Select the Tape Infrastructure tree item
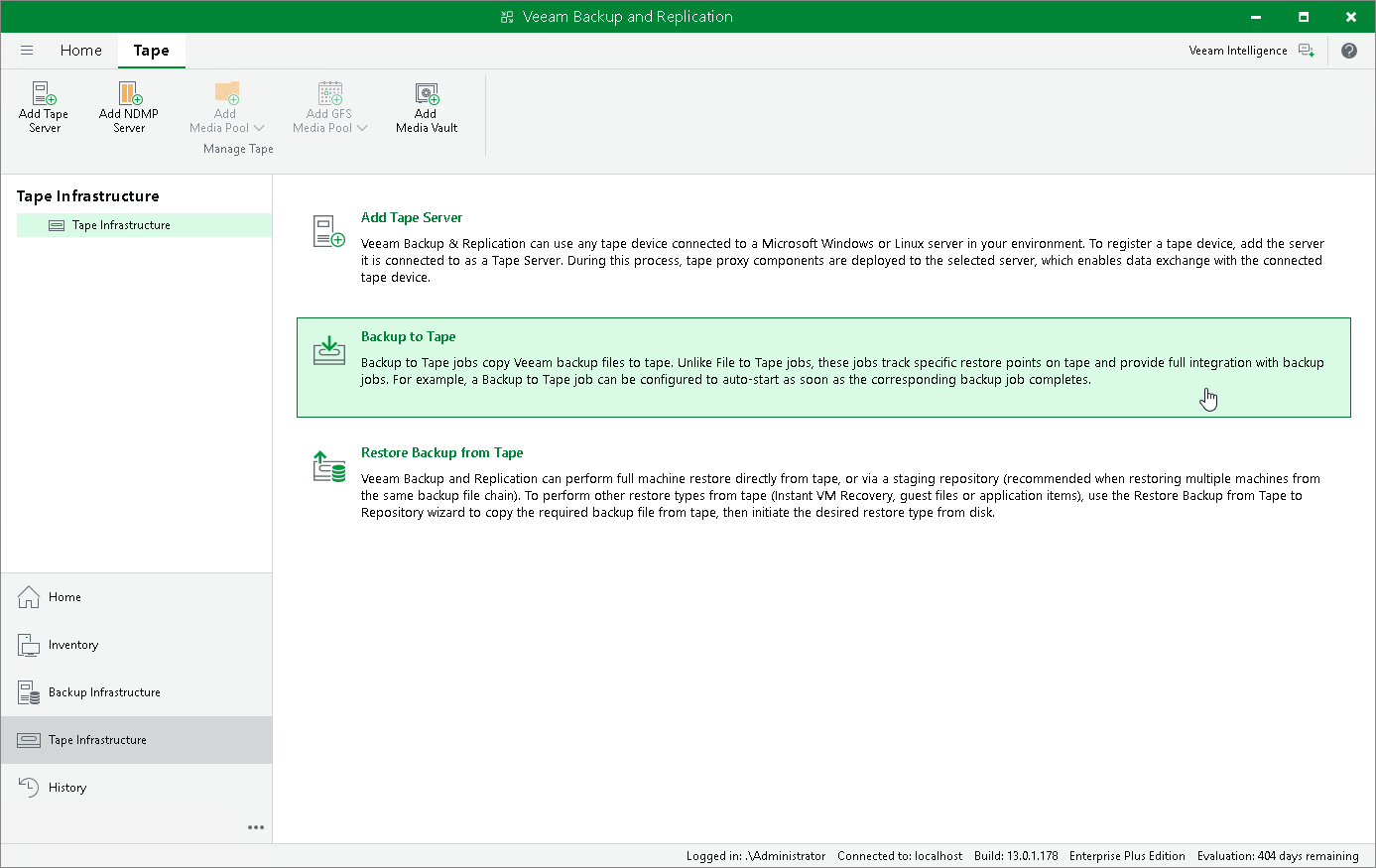Screen dimensions: 1376x868 [x=144, y=225]
